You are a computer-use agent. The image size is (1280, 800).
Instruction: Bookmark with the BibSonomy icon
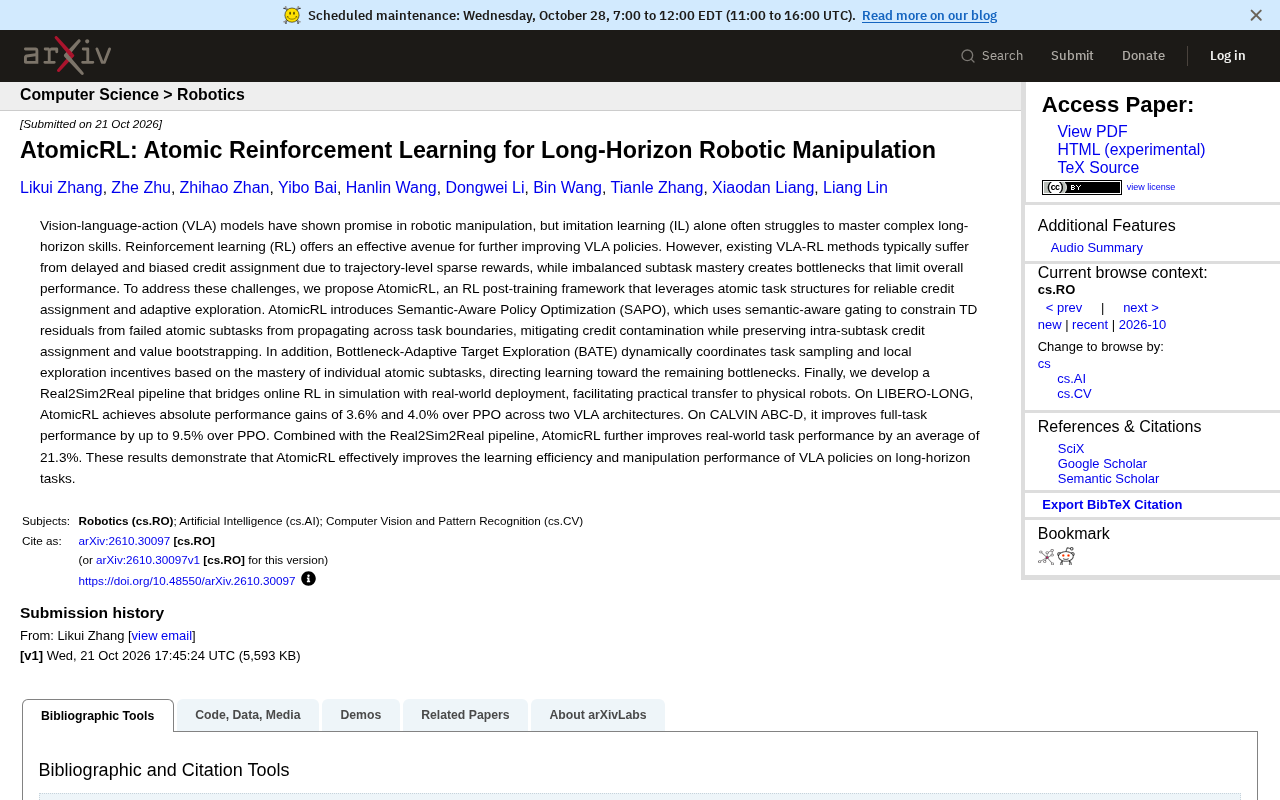tap(1046, 557)
